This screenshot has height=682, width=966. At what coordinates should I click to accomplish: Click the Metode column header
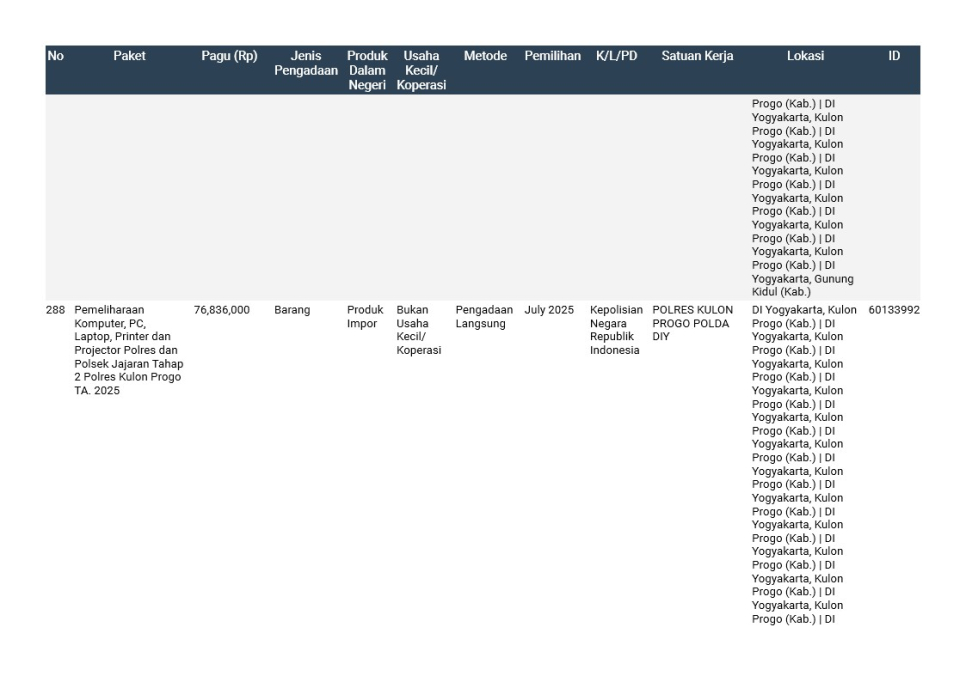pyautogui.click(x=485, y=57)
